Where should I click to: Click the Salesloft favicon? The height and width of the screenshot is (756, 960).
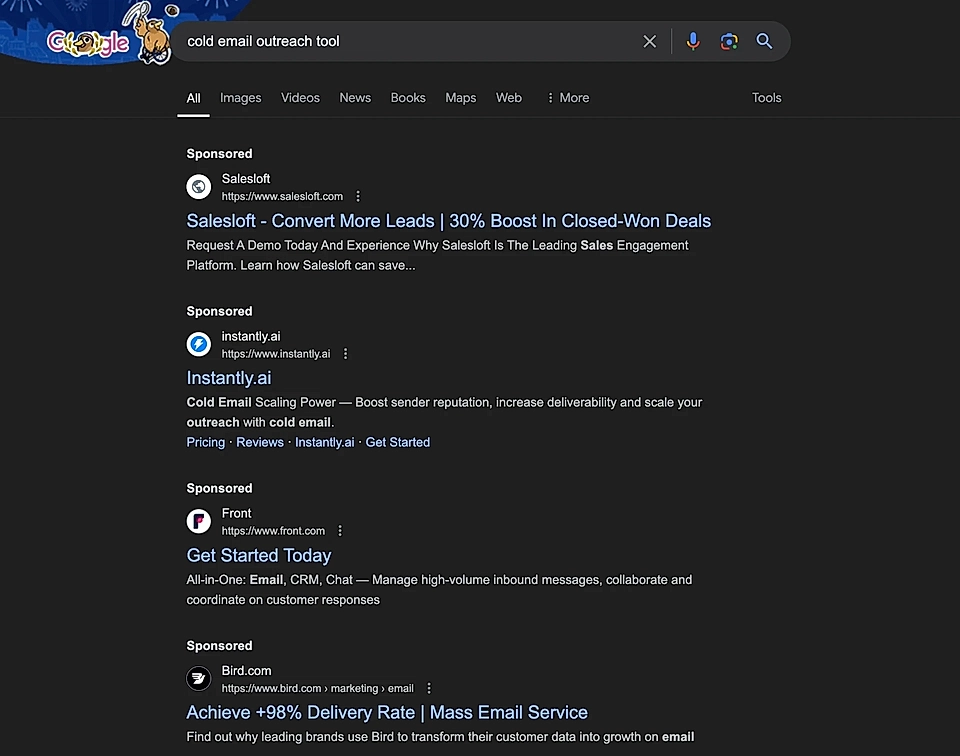(x=198, y=186)
